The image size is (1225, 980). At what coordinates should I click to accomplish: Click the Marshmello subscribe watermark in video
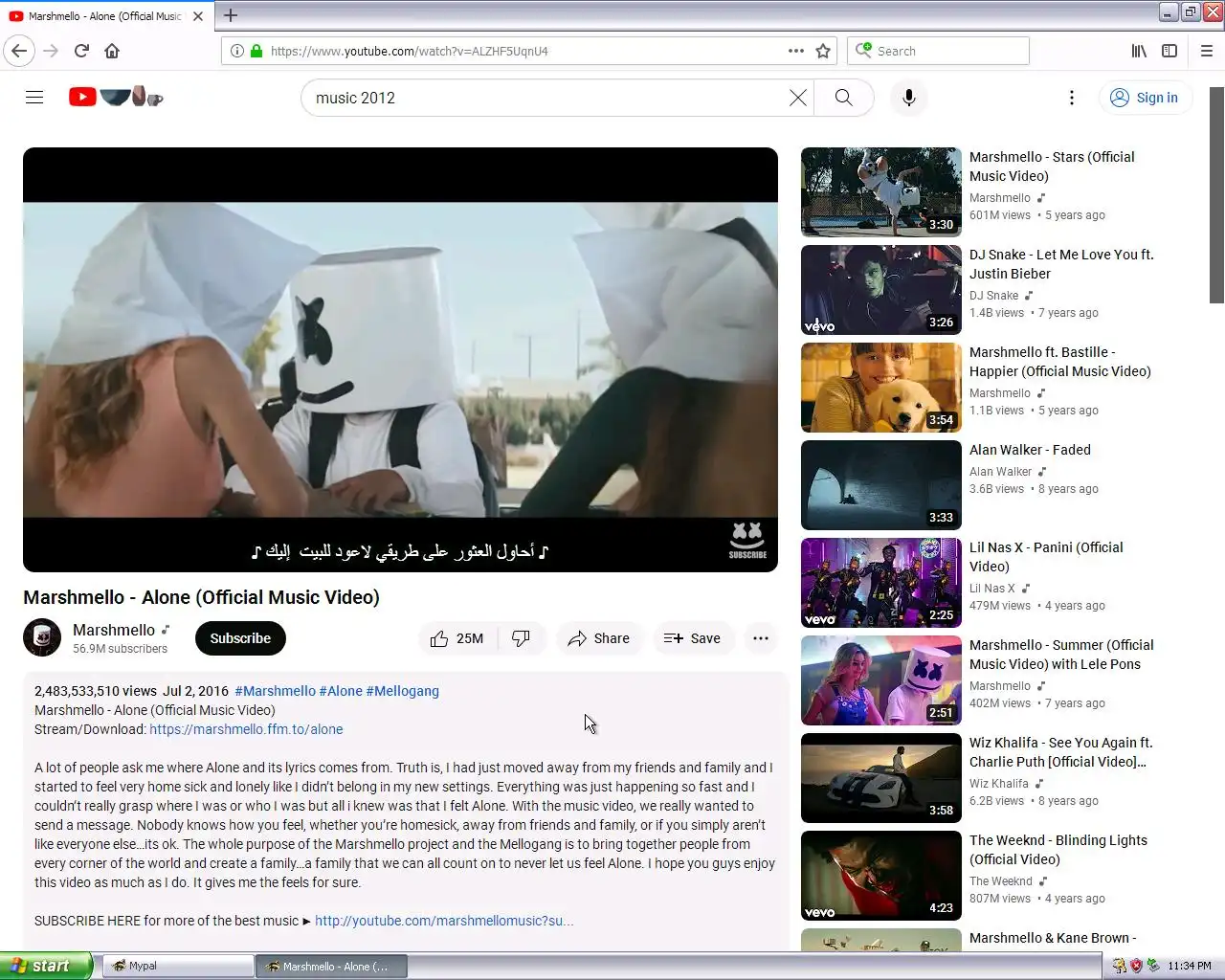(x=747, y=541)
